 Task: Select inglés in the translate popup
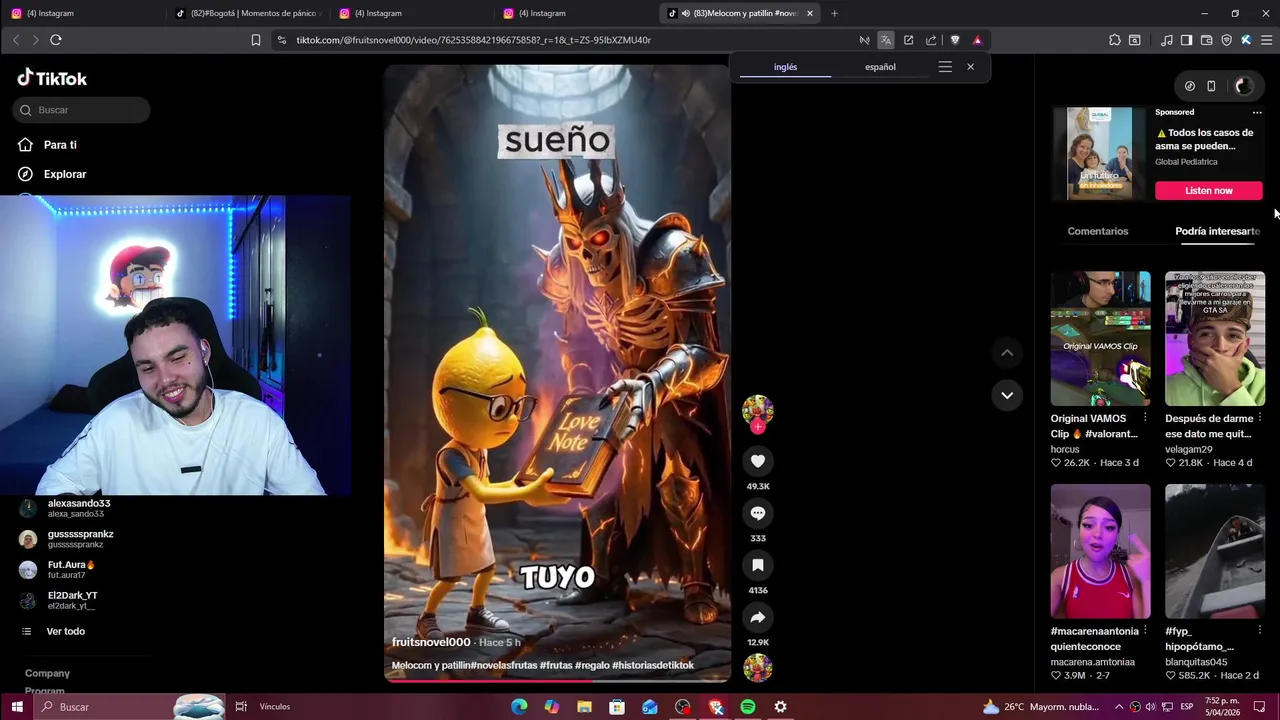785,67
